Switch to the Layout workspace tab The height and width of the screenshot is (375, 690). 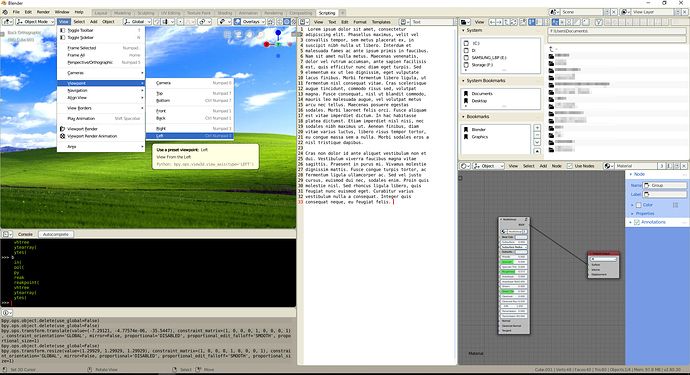tap(101, 13)
